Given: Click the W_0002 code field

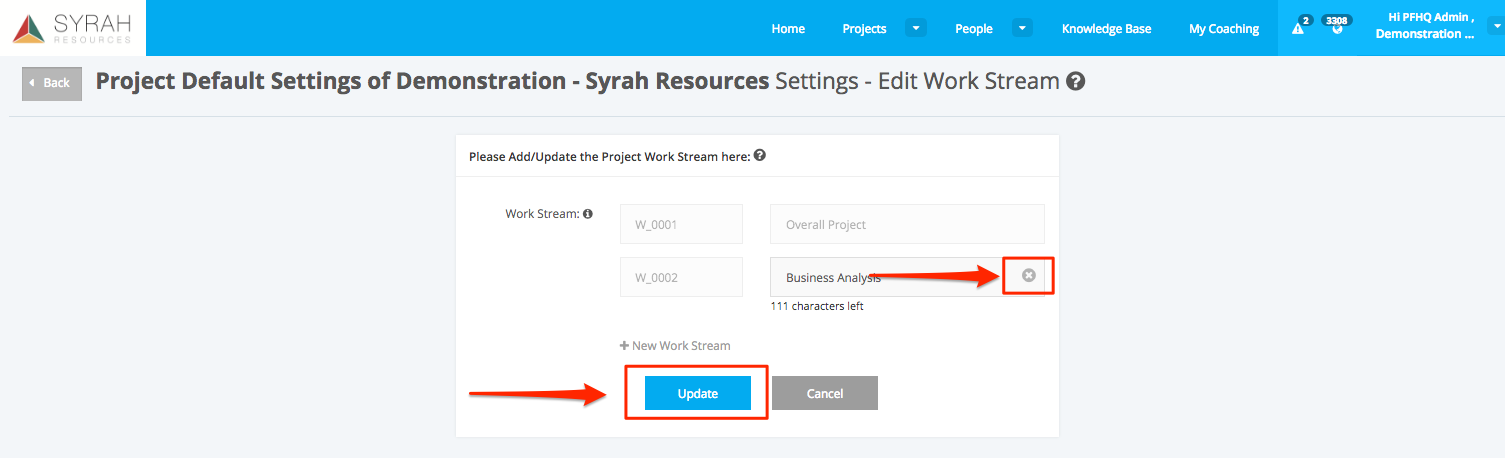Looking at the screenshot, I should tap(681, 277).
